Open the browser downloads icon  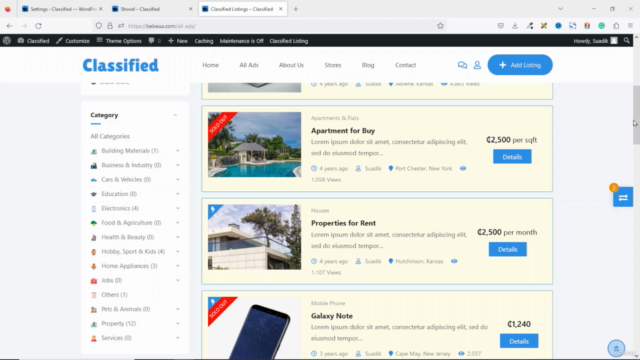pyautogui.click(x=515, y=26)
